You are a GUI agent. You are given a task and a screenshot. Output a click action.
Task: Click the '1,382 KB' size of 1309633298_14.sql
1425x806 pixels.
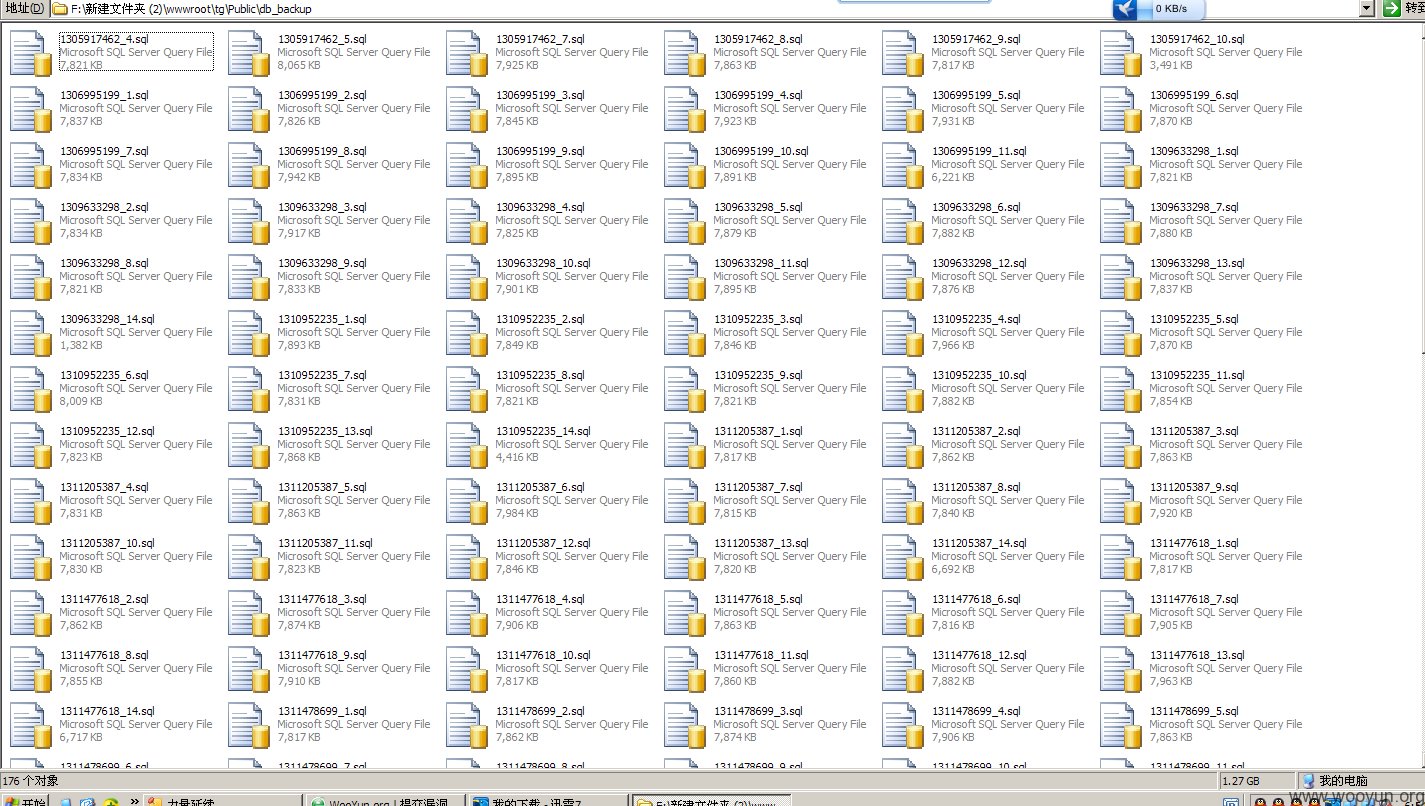[x=81, y=345]
